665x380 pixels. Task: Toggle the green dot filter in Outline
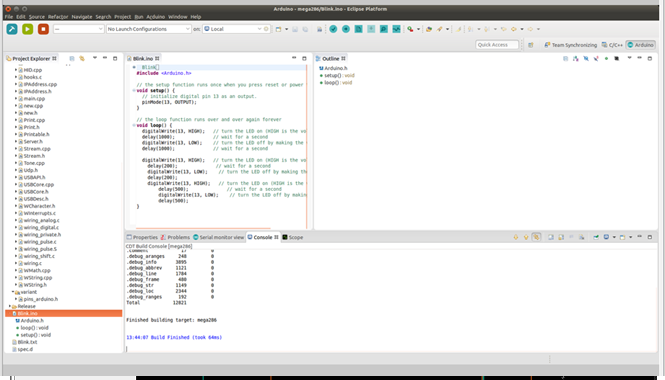pyautogui.click(x=606, y=59)
